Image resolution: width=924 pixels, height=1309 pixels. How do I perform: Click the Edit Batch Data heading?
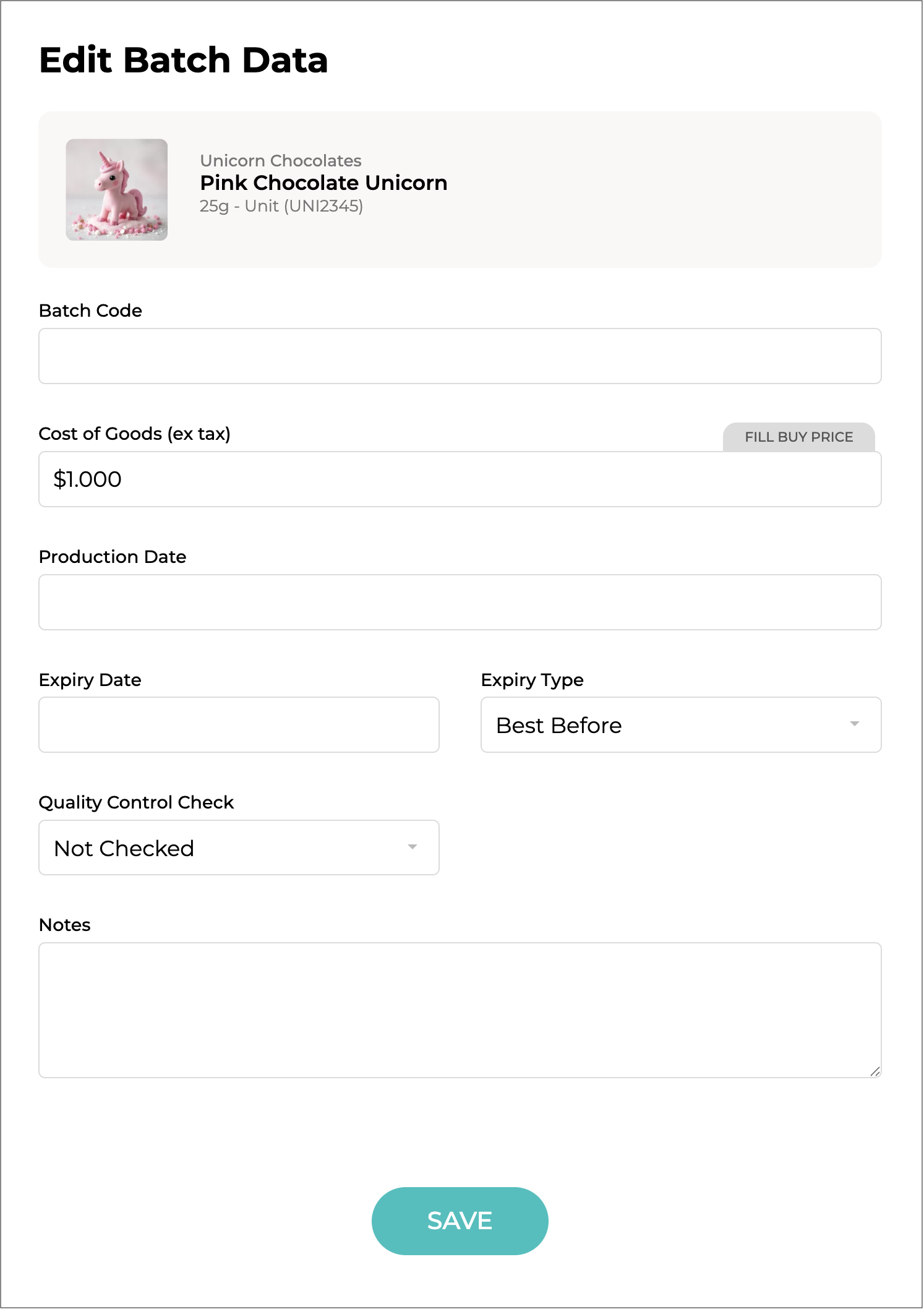(184, 61)
